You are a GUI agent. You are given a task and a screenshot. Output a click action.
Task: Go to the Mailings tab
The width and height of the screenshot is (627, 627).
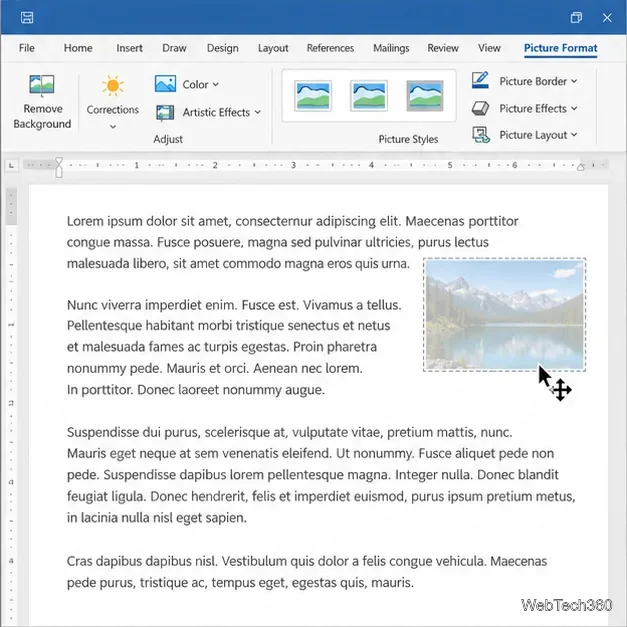(391, 48)
